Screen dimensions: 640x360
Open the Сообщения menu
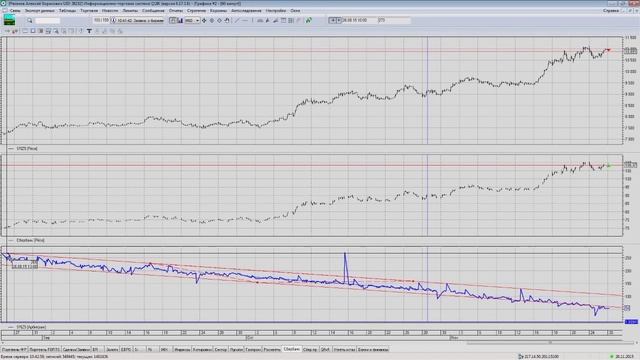pyautogui.click(x=153, y=11)
